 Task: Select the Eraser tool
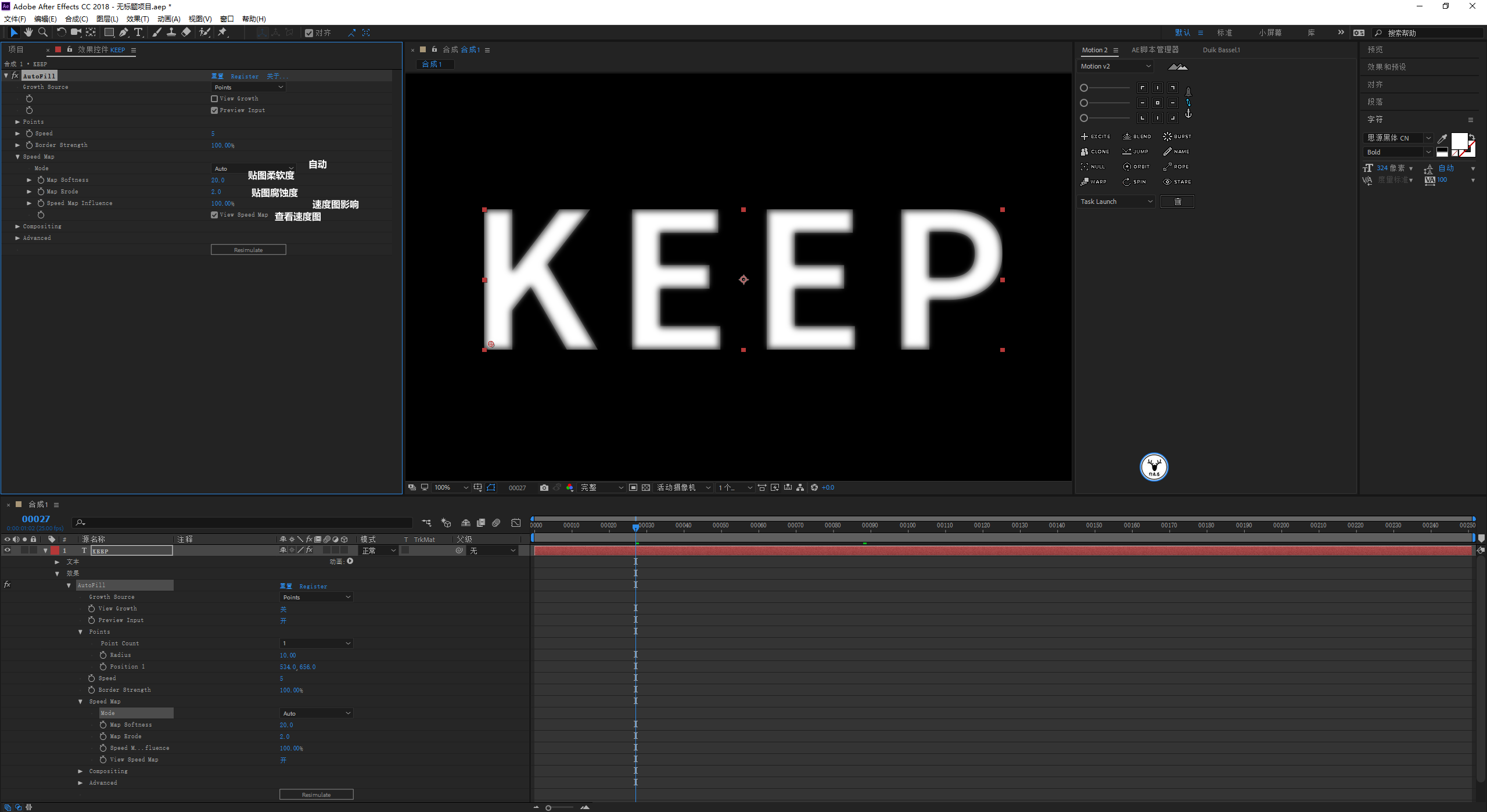pos(186,33)
